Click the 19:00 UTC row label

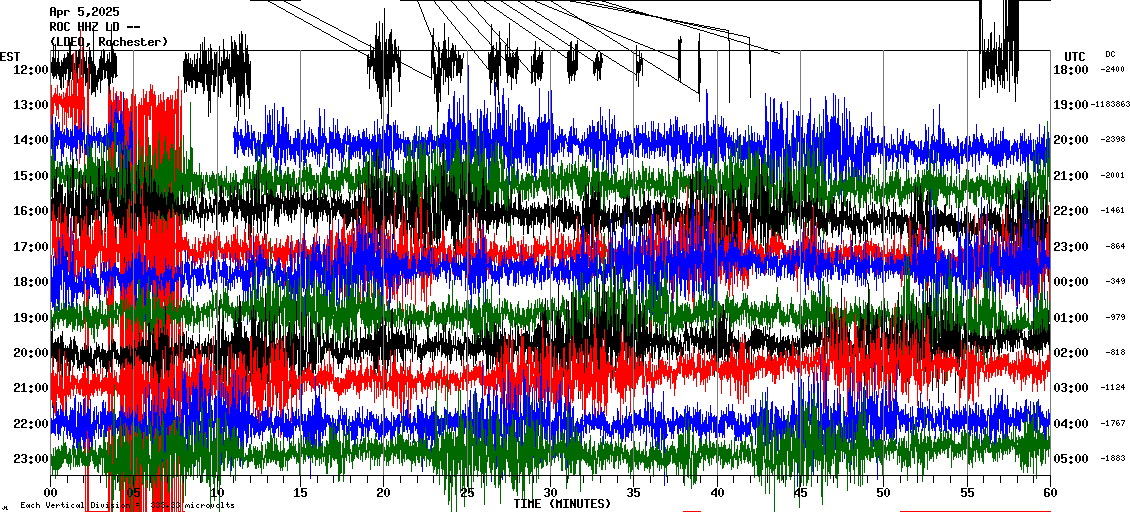coord(1070,105)
